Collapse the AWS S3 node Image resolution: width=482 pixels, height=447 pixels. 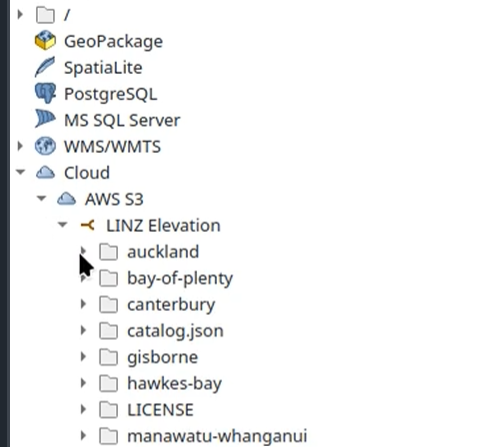click(41, 199)
